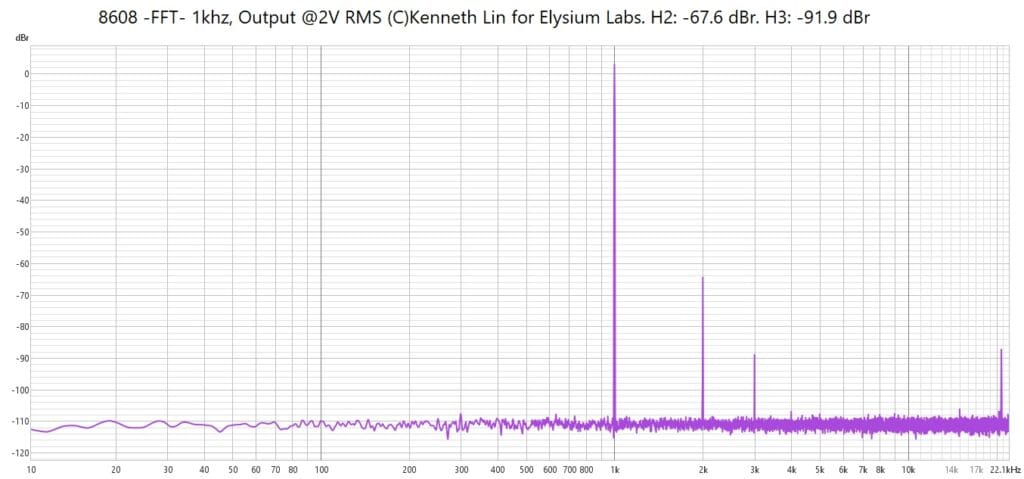Click the 0 value on the dBr axis

(27, 74)
